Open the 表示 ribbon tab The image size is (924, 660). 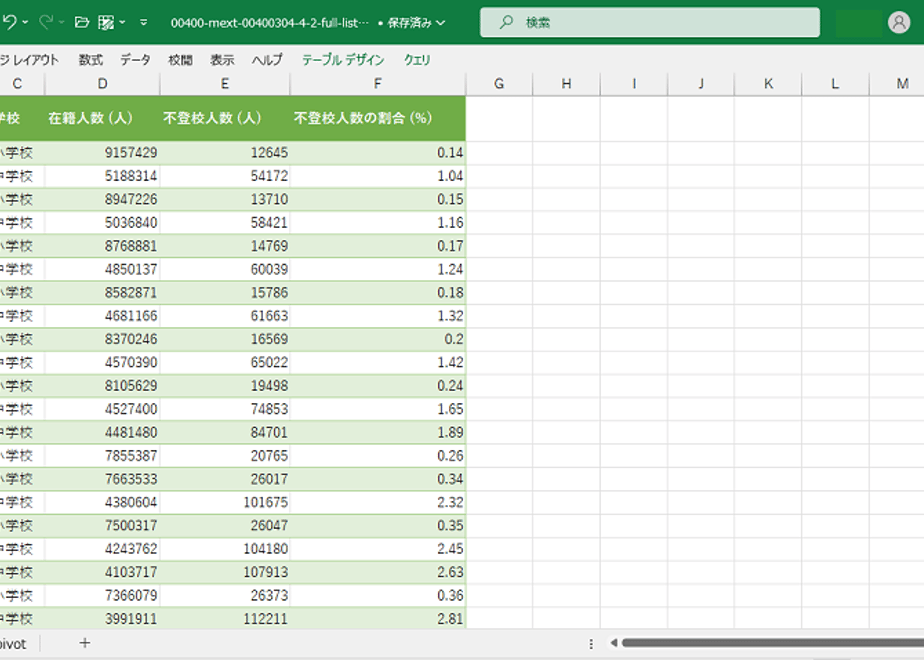[222, 60]
